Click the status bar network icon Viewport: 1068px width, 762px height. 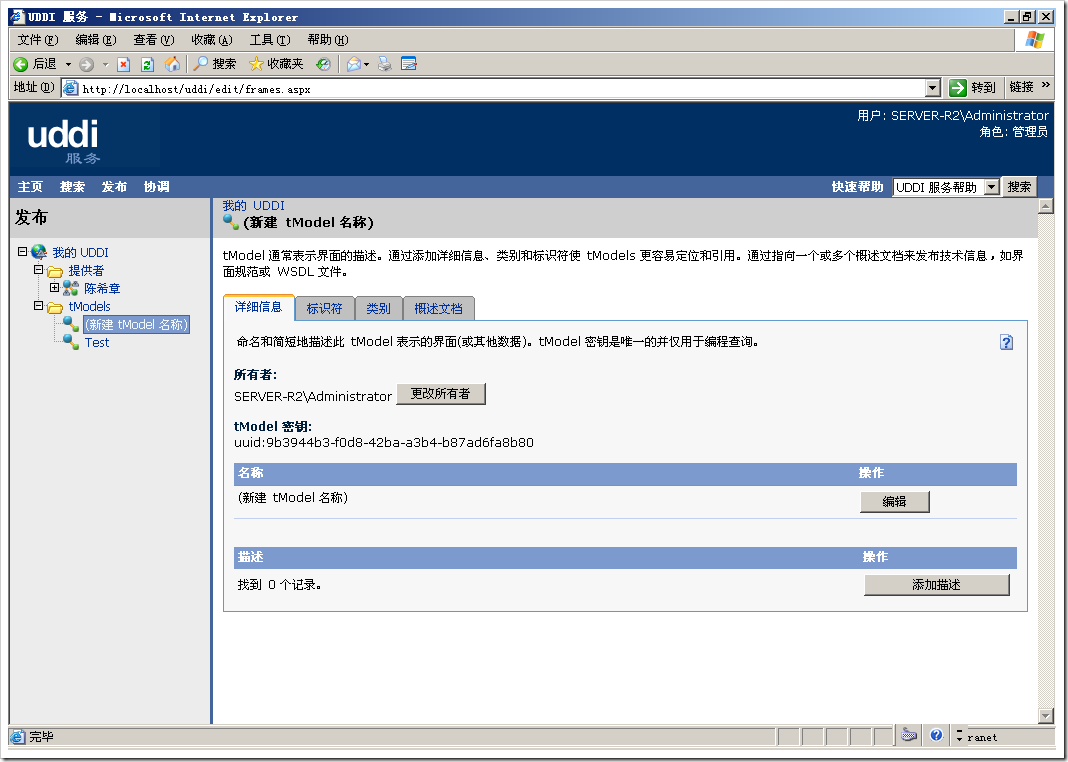coord(909,735)
